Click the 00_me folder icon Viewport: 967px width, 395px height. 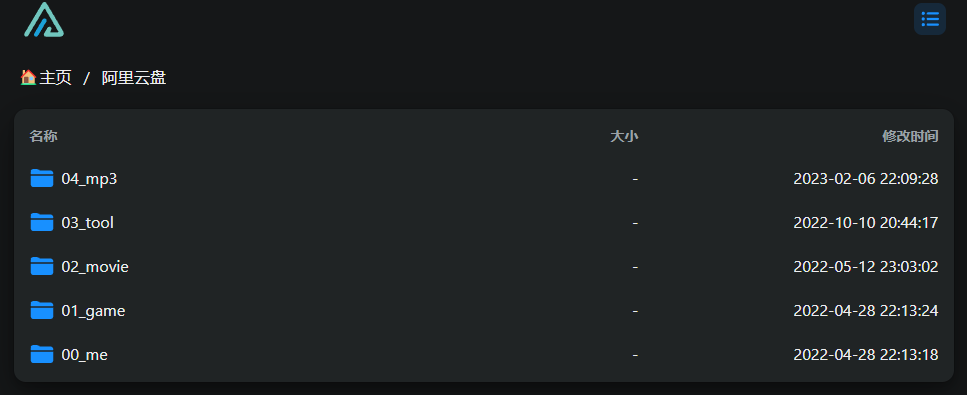point(42,354)
